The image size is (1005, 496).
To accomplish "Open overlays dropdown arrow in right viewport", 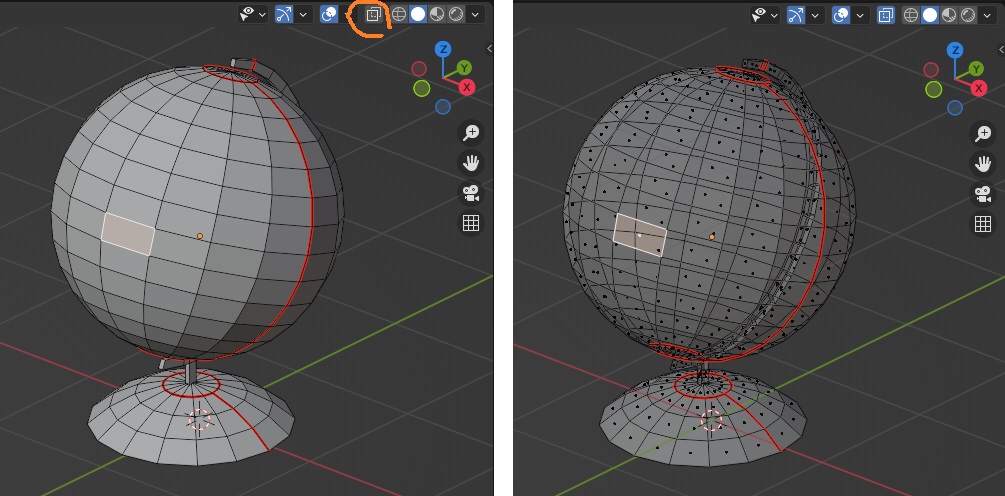I will point(860,14).
